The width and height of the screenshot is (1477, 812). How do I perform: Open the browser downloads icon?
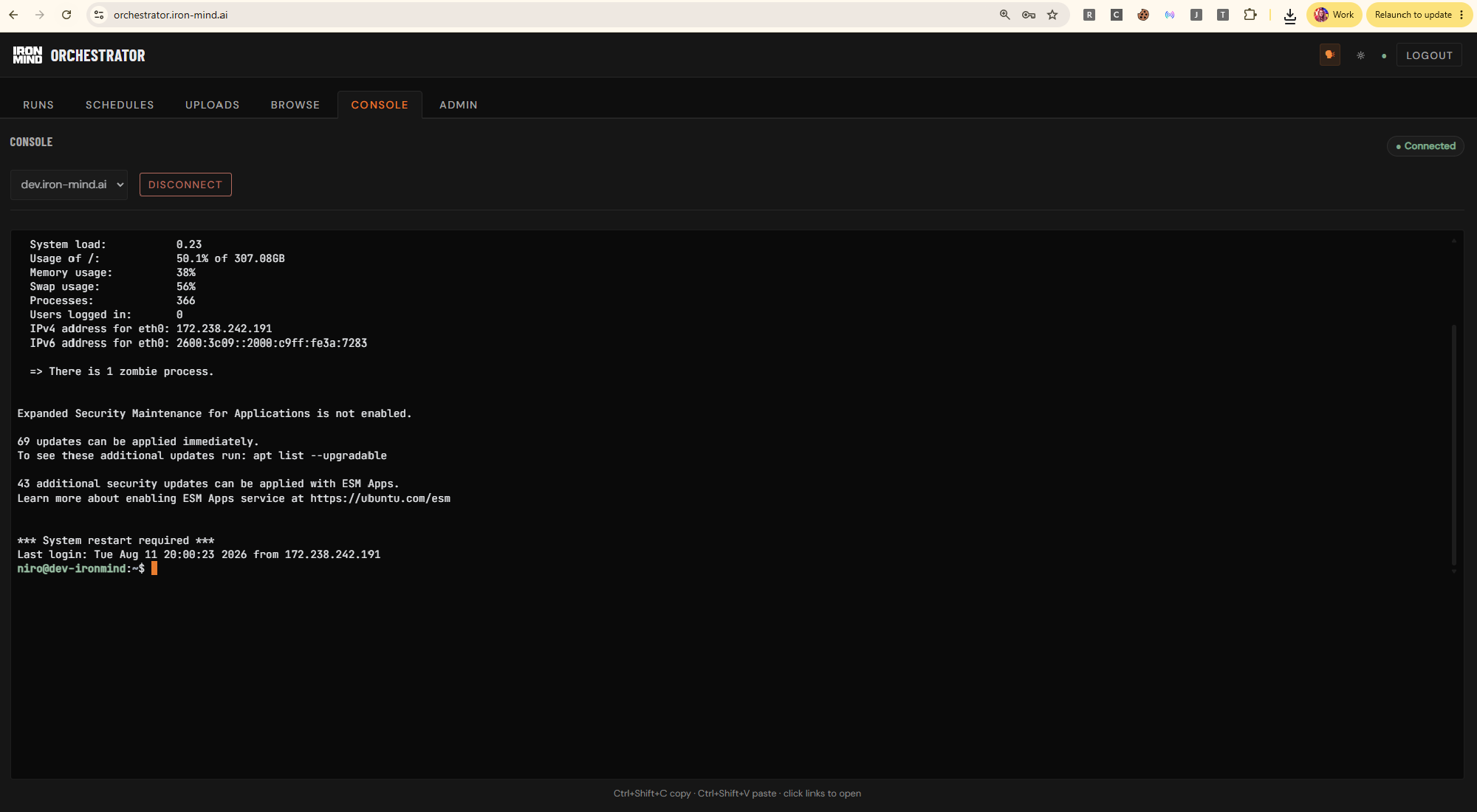click(x=1290, y=16)
